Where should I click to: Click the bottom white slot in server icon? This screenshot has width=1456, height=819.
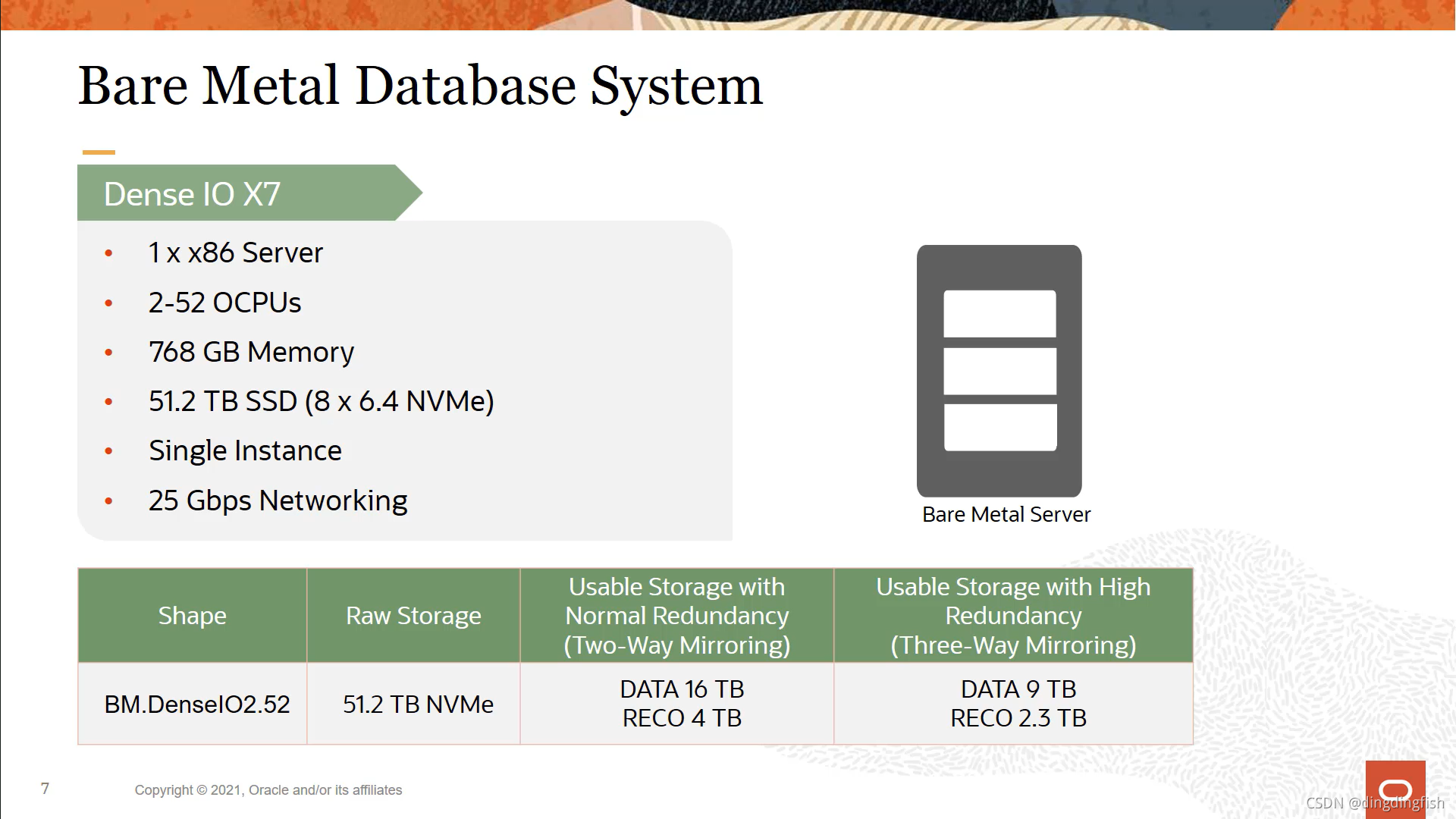[999, 427]
